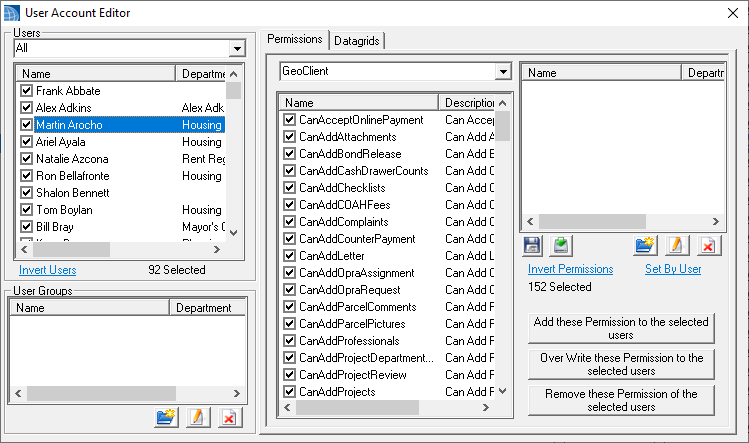Uncheck the CanAddProjects permission checkbox

pyautogui.click(x=289, y=391)
